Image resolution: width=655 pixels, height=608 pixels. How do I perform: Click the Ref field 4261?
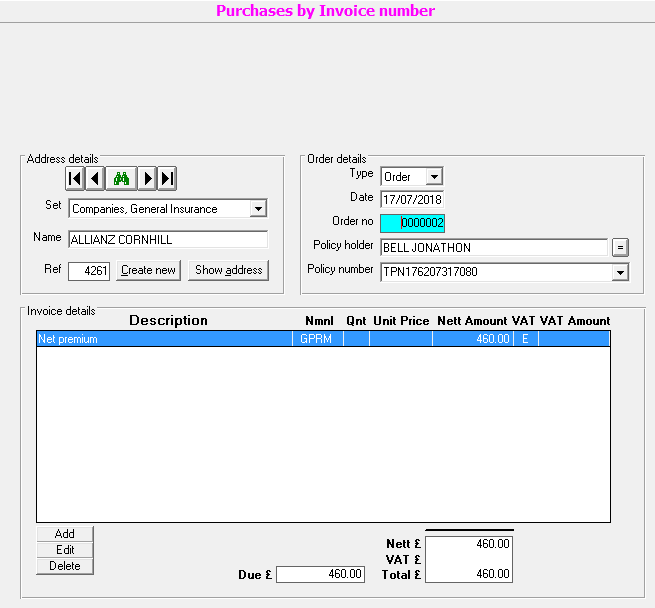[89, 271]
